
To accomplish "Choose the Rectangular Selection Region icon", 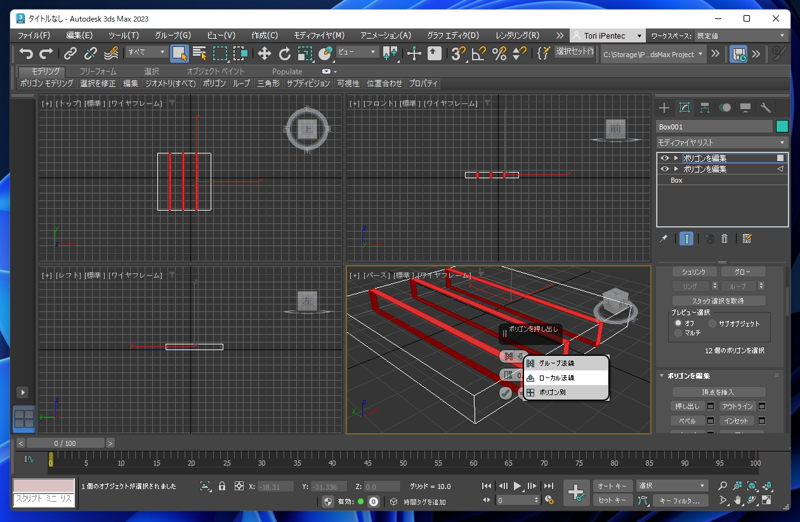I will coord(220,53).
